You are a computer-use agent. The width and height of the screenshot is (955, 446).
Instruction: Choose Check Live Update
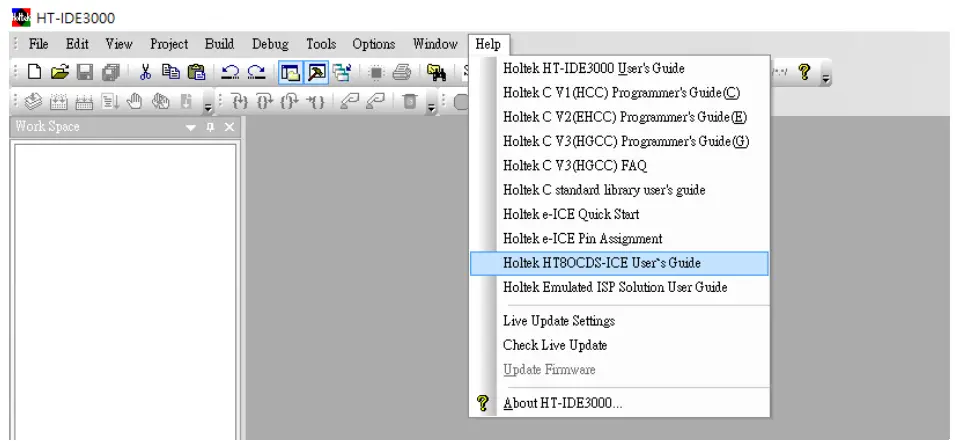(619, 345)
